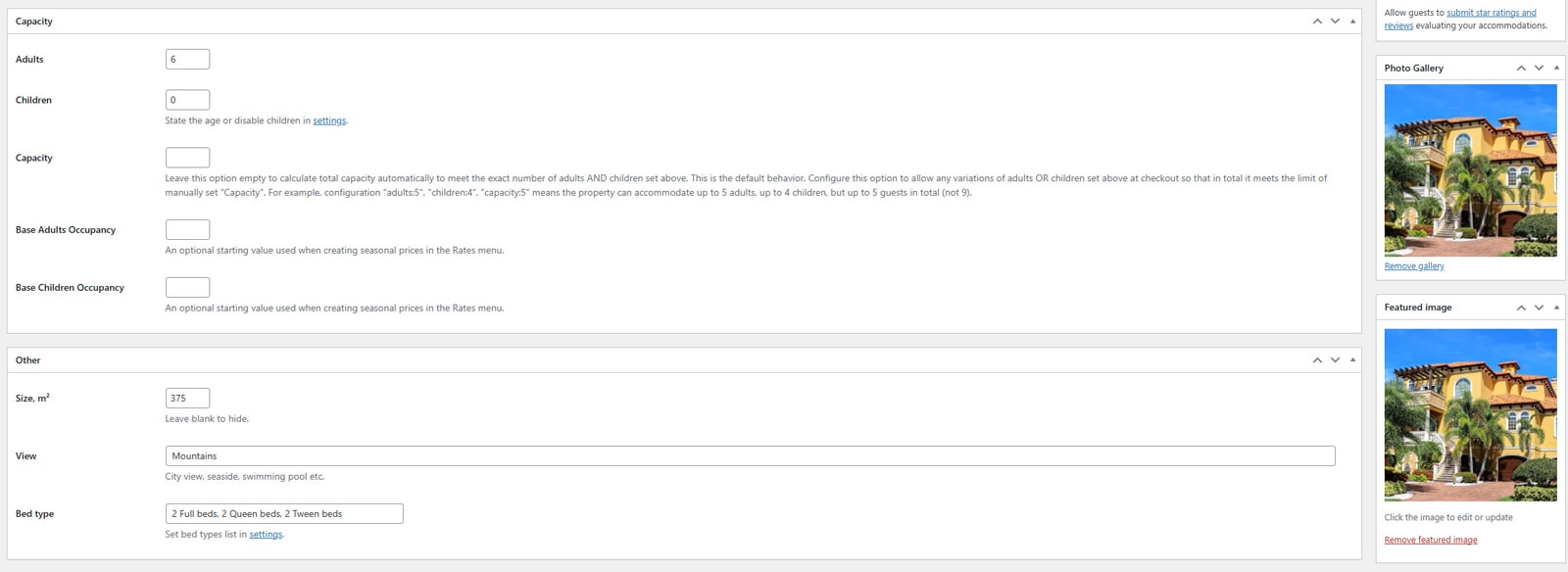
Task: Open the children age settings link
Action: point(329,119)
